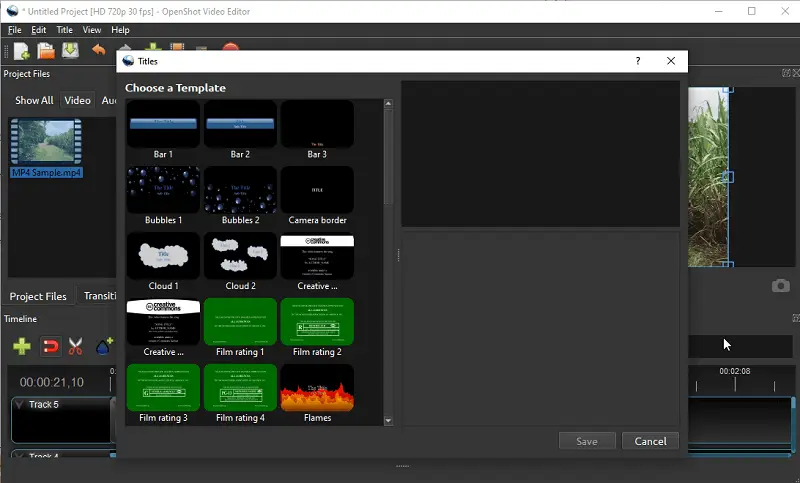
Task: Click the Save button in Titles dialog
Action: (587, 441)
